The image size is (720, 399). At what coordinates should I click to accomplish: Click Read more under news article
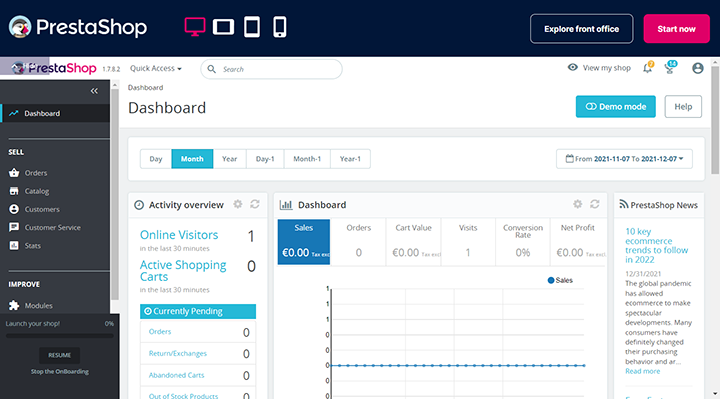[642, 371]
